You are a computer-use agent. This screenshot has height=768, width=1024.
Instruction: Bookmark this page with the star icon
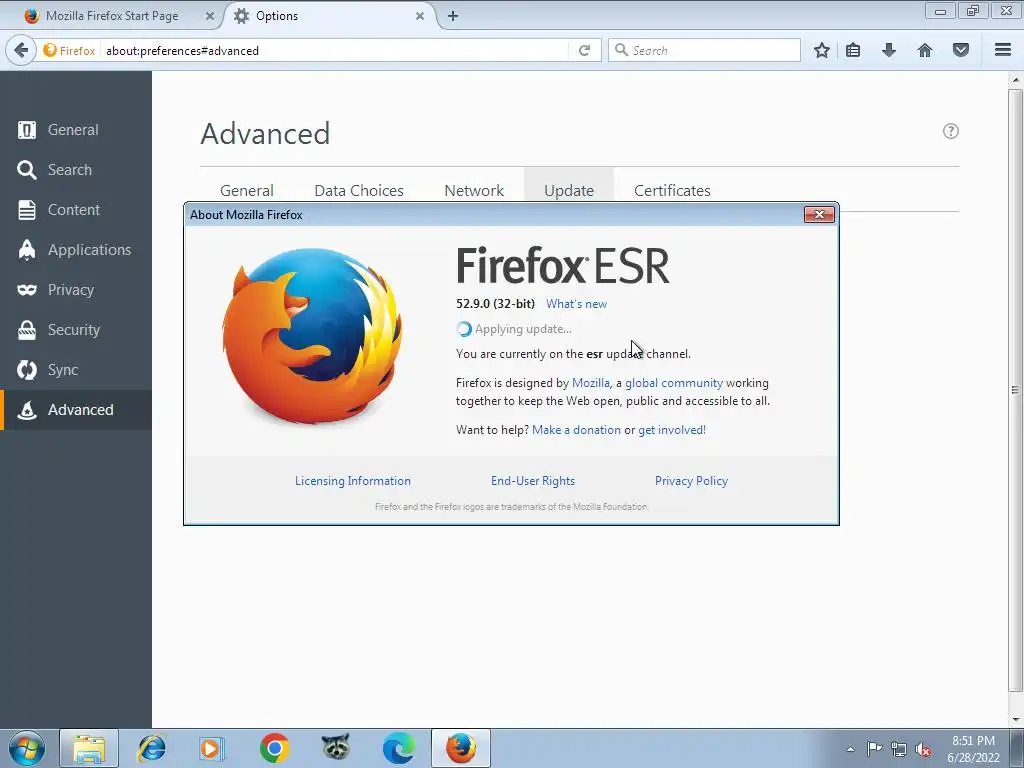822,50
